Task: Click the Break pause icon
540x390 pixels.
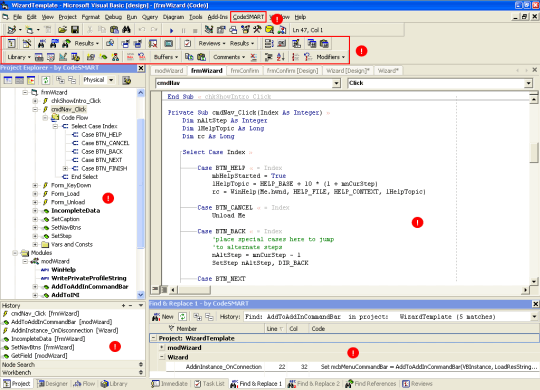Action: click(x=183, y=30)
